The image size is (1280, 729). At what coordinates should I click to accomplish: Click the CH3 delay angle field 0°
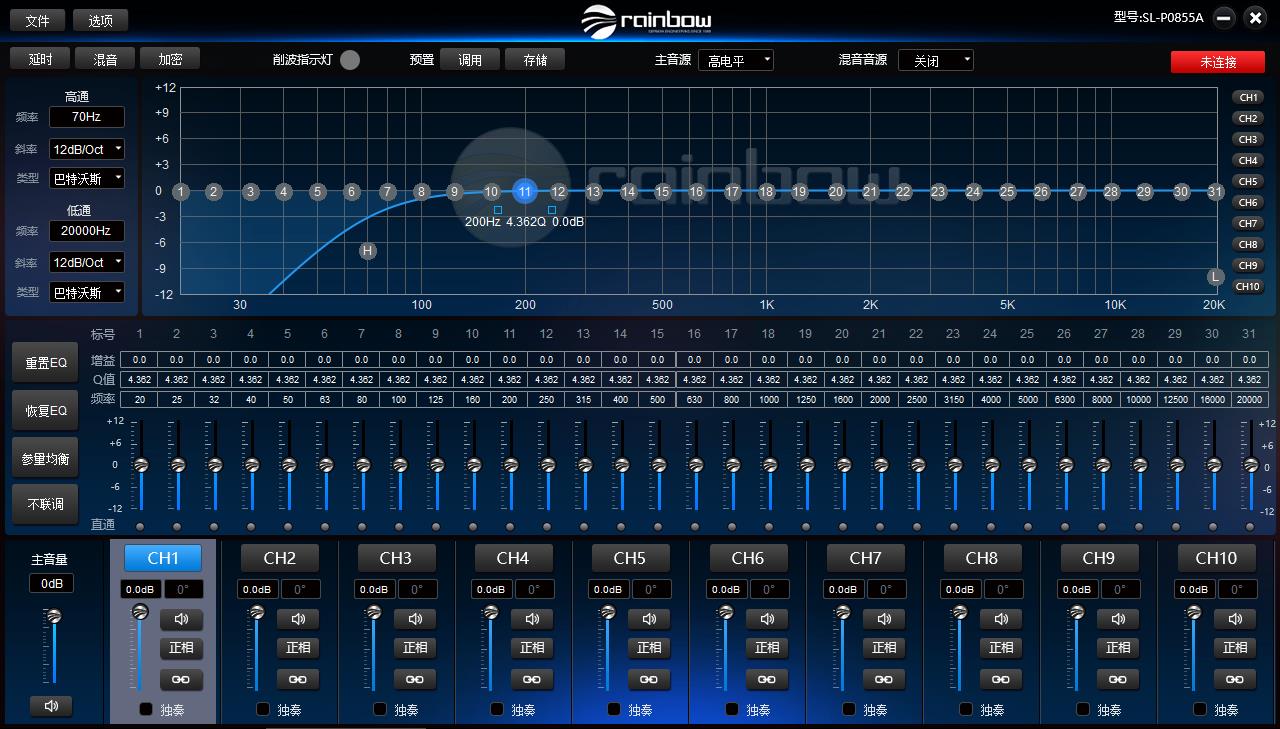417,590
